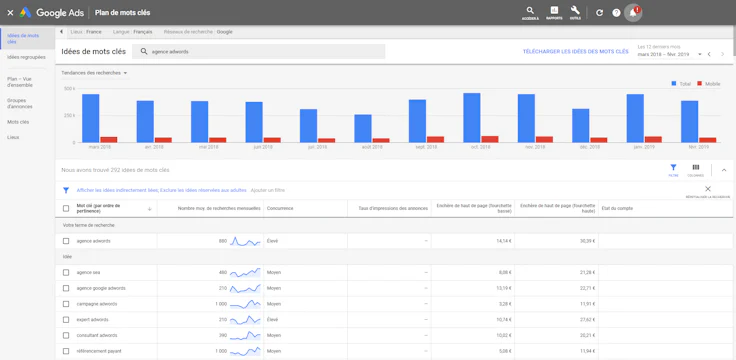Click the État du compte column header
The height and width of the screenshot is (360, 736).
617,208
